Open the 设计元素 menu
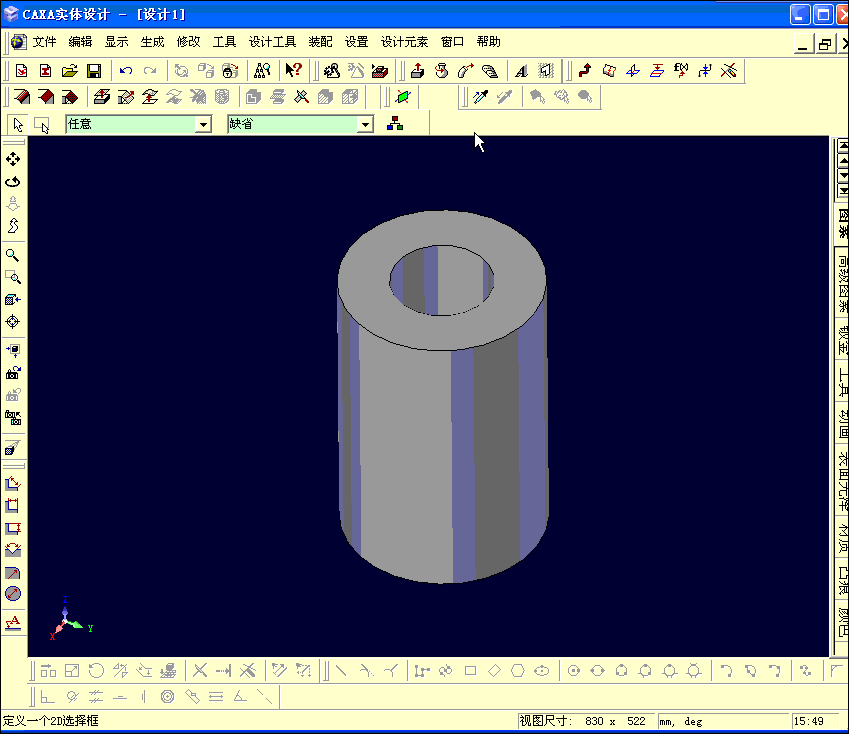The image size is (849, 734). point(404,42)
